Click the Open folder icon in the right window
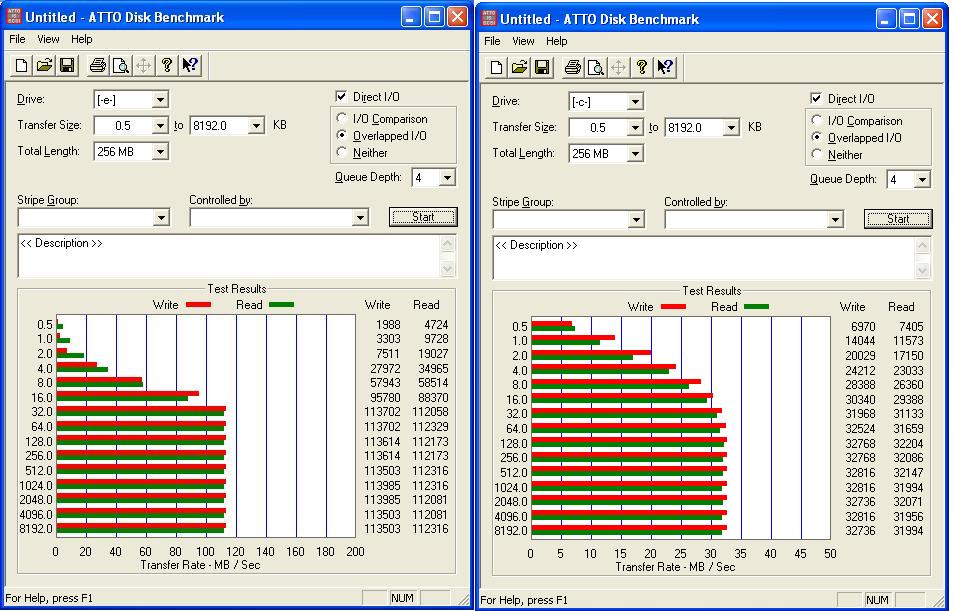Viewport: 954px width, 611px height. click(519, 67)
